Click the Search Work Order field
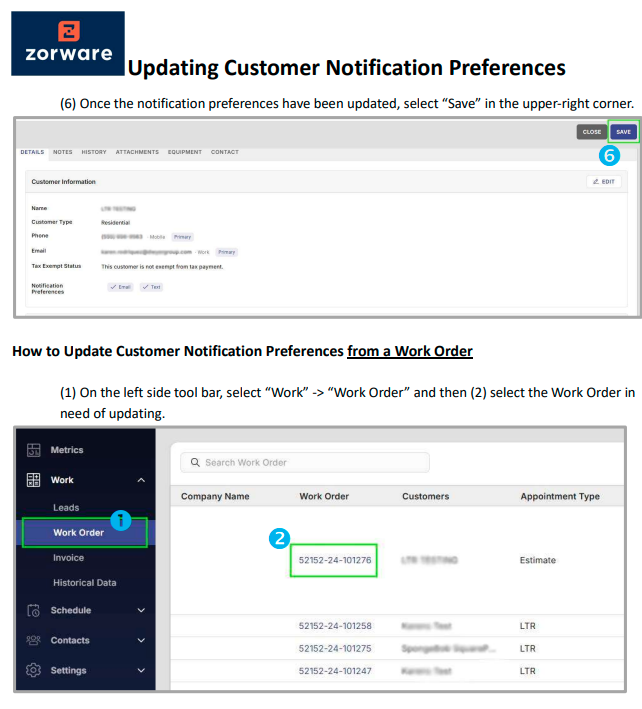The image size is (642, 709). tap(305, 462)
